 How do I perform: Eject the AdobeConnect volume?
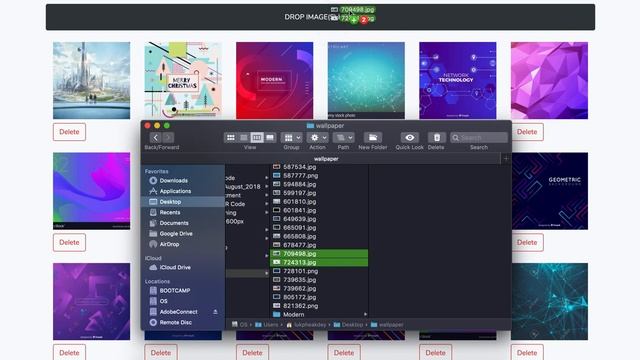[215, 312]
